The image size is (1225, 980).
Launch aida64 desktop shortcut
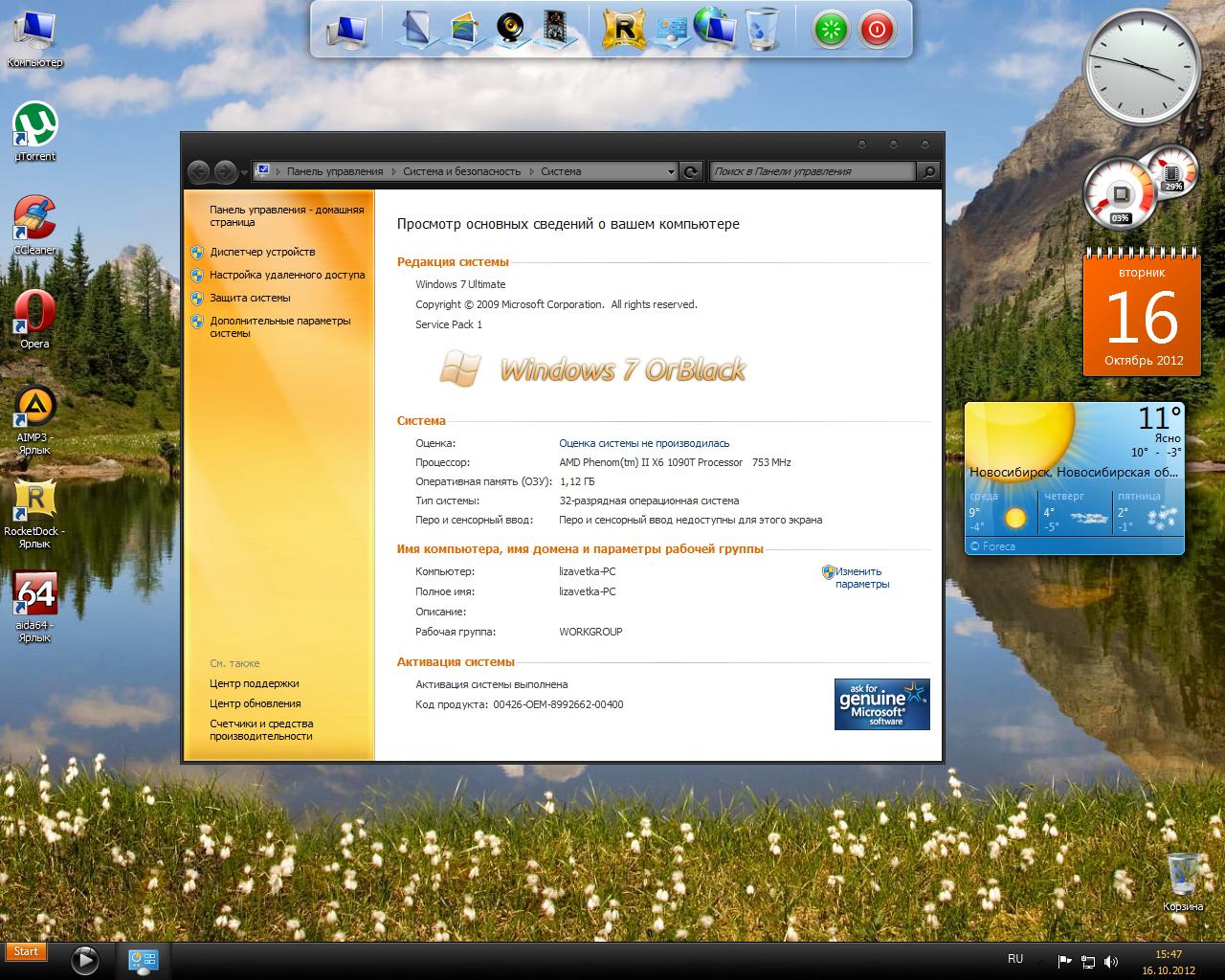34,607
